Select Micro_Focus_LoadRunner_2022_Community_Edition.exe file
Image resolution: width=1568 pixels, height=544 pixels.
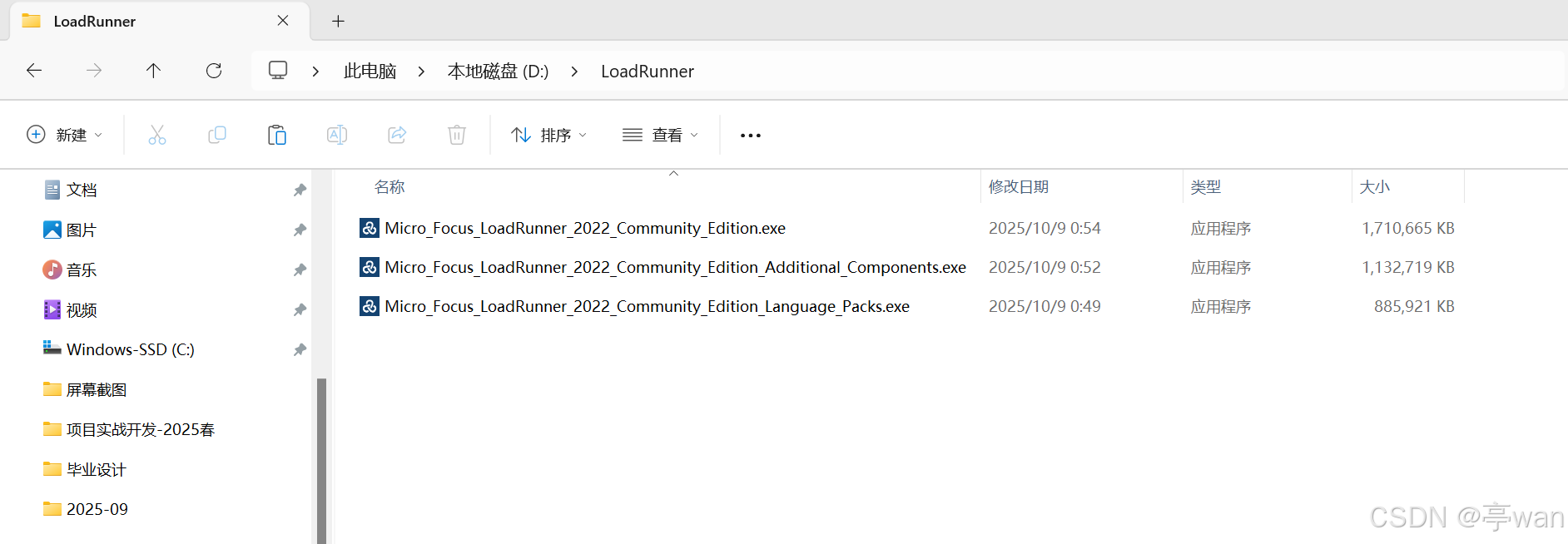click(585, 228)
